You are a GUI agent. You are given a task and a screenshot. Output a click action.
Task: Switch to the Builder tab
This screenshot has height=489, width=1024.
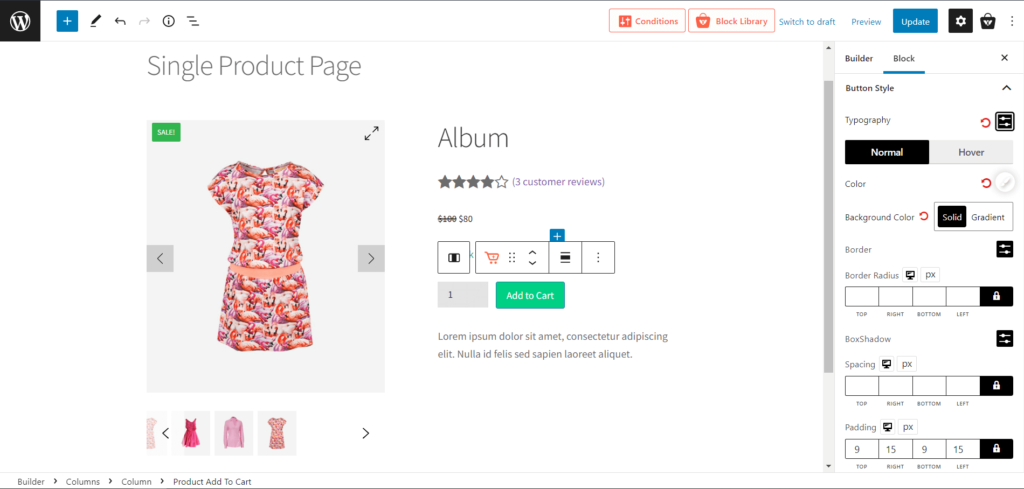(859, 59)
